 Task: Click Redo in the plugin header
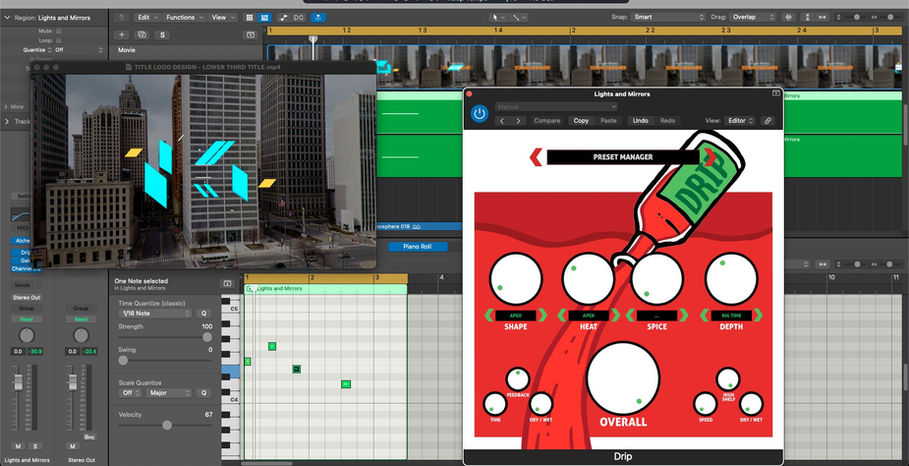(x=667, y=121)
